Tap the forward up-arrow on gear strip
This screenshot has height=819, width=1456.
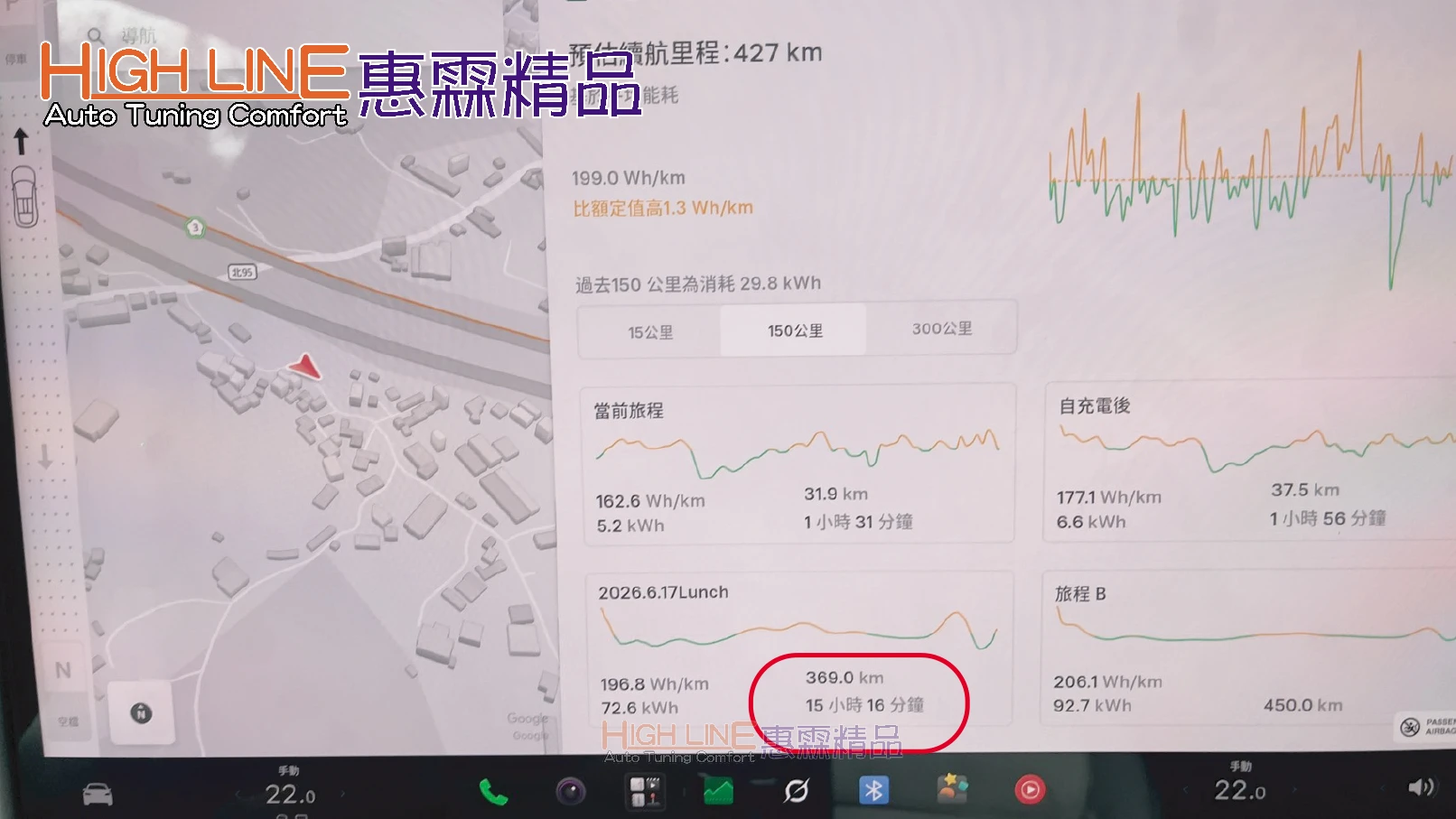pos(21,142)
